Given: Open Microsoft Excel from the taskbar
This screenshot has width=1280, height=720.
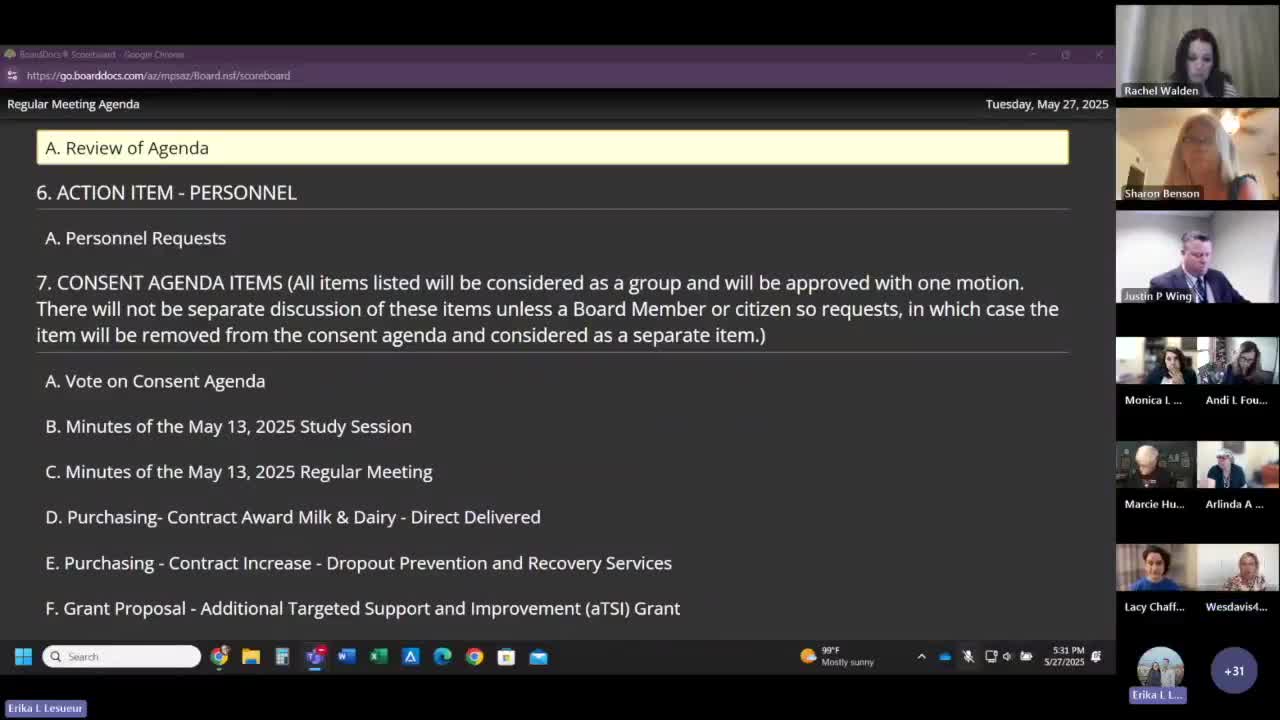Looking at the screenshot, I should point(379,657).
